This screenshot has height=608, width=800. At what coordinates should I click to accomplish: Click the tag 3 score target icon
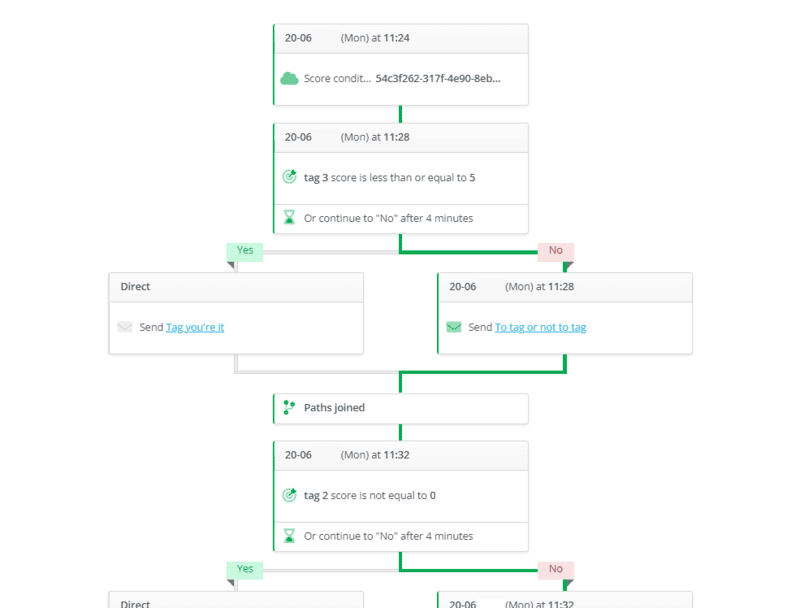290,177
